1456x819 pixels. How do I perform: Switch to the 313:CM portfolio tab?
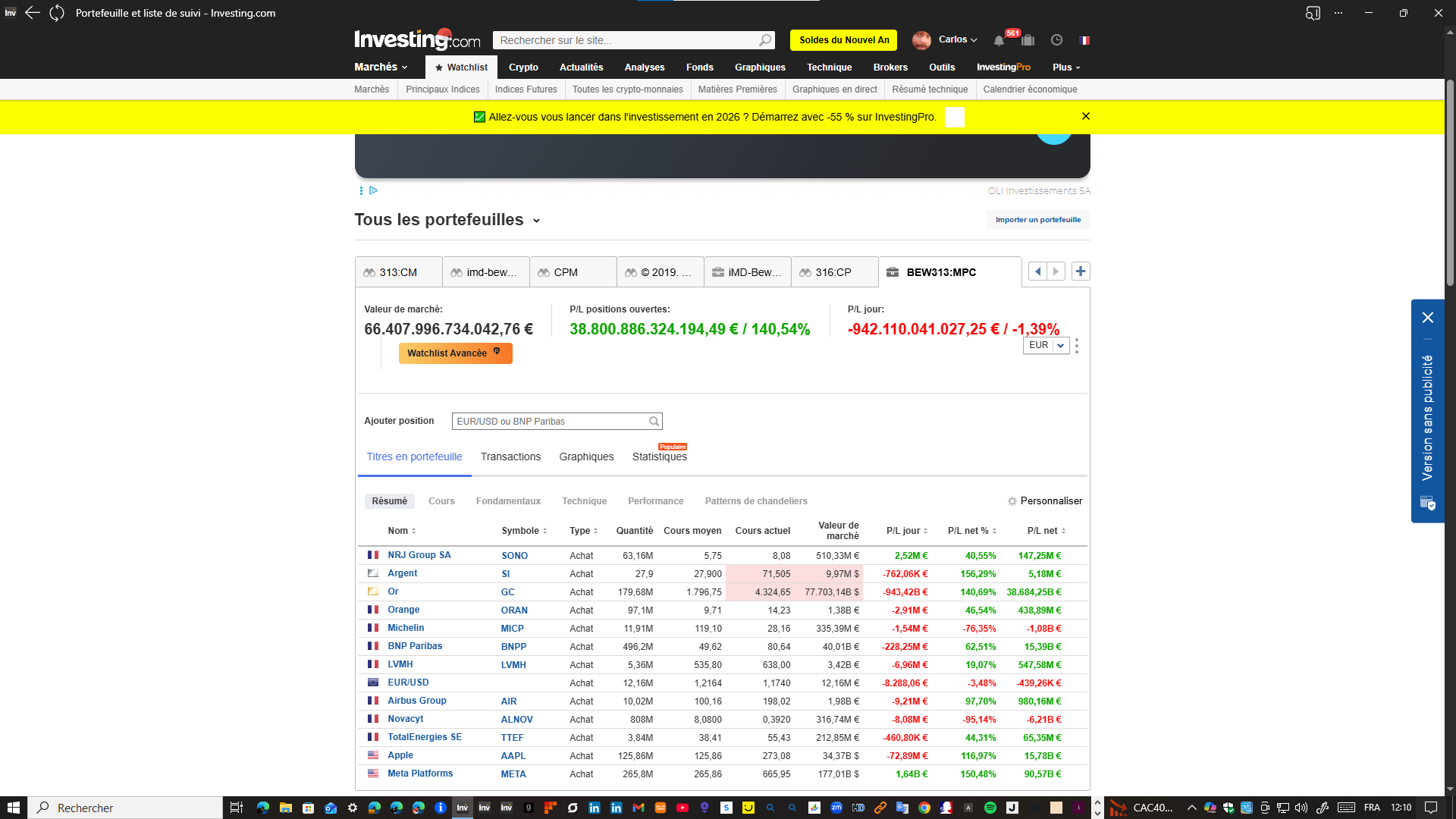point(399,272)
